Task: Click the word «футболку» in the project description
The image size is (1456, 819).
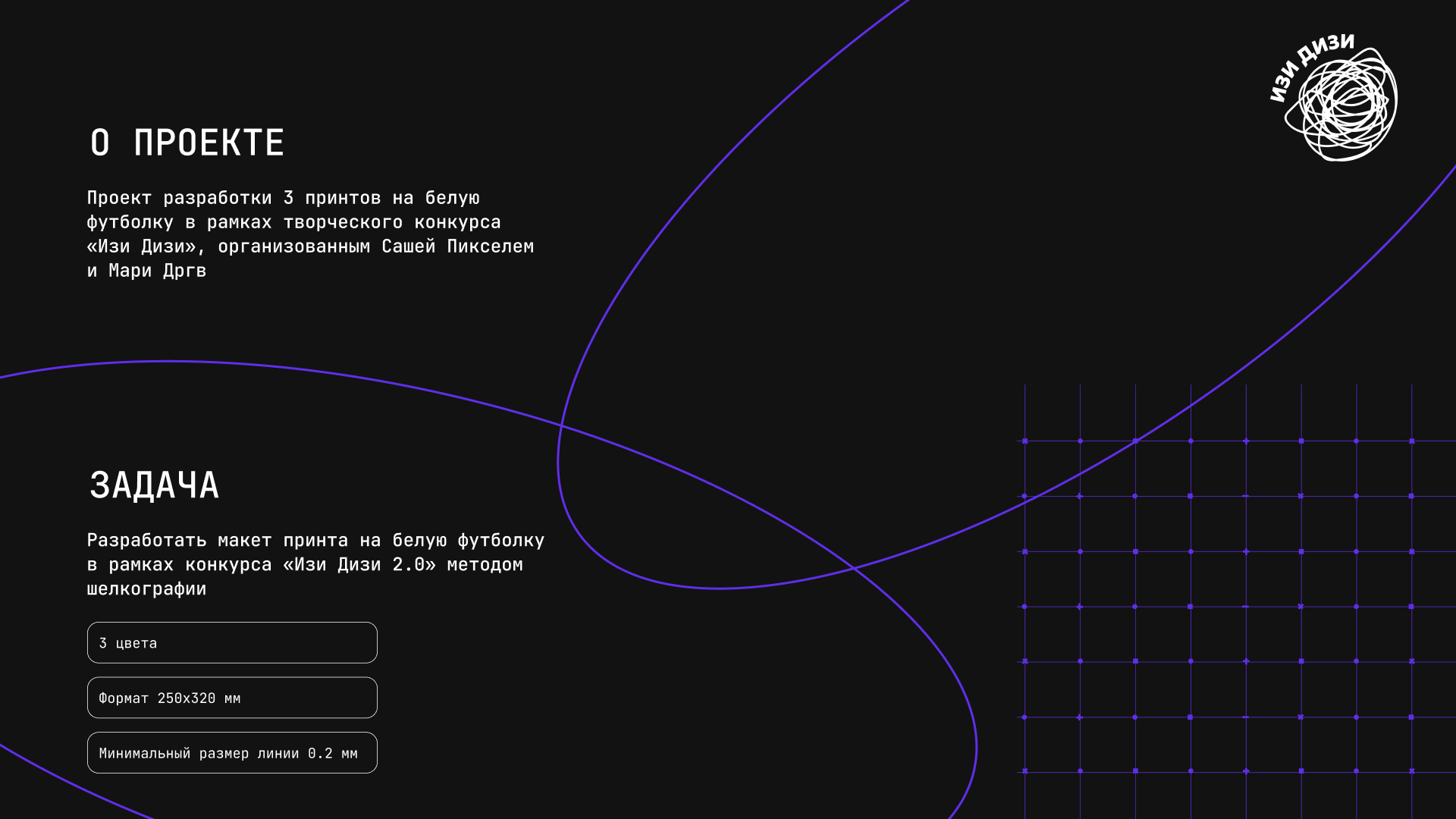Action: (x=130, y=222)
